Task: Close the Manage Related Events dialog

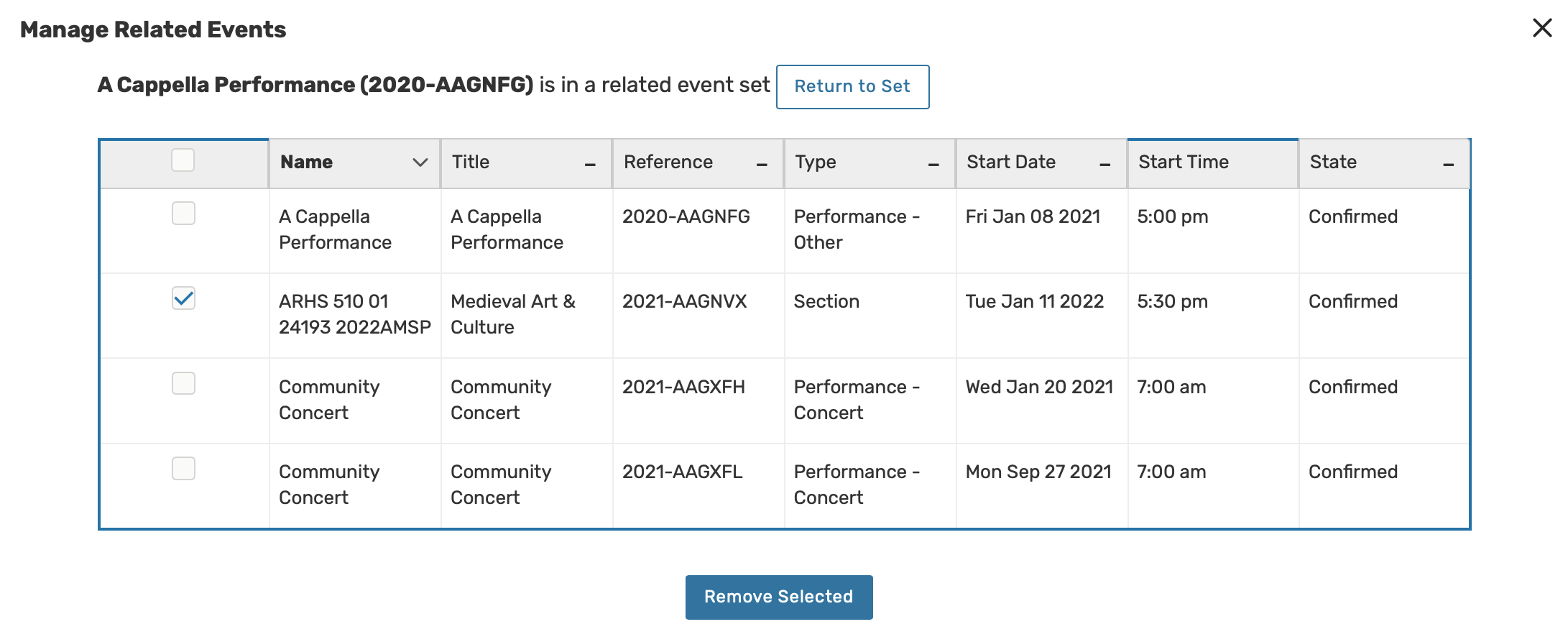Action: tap(1541, 28)
